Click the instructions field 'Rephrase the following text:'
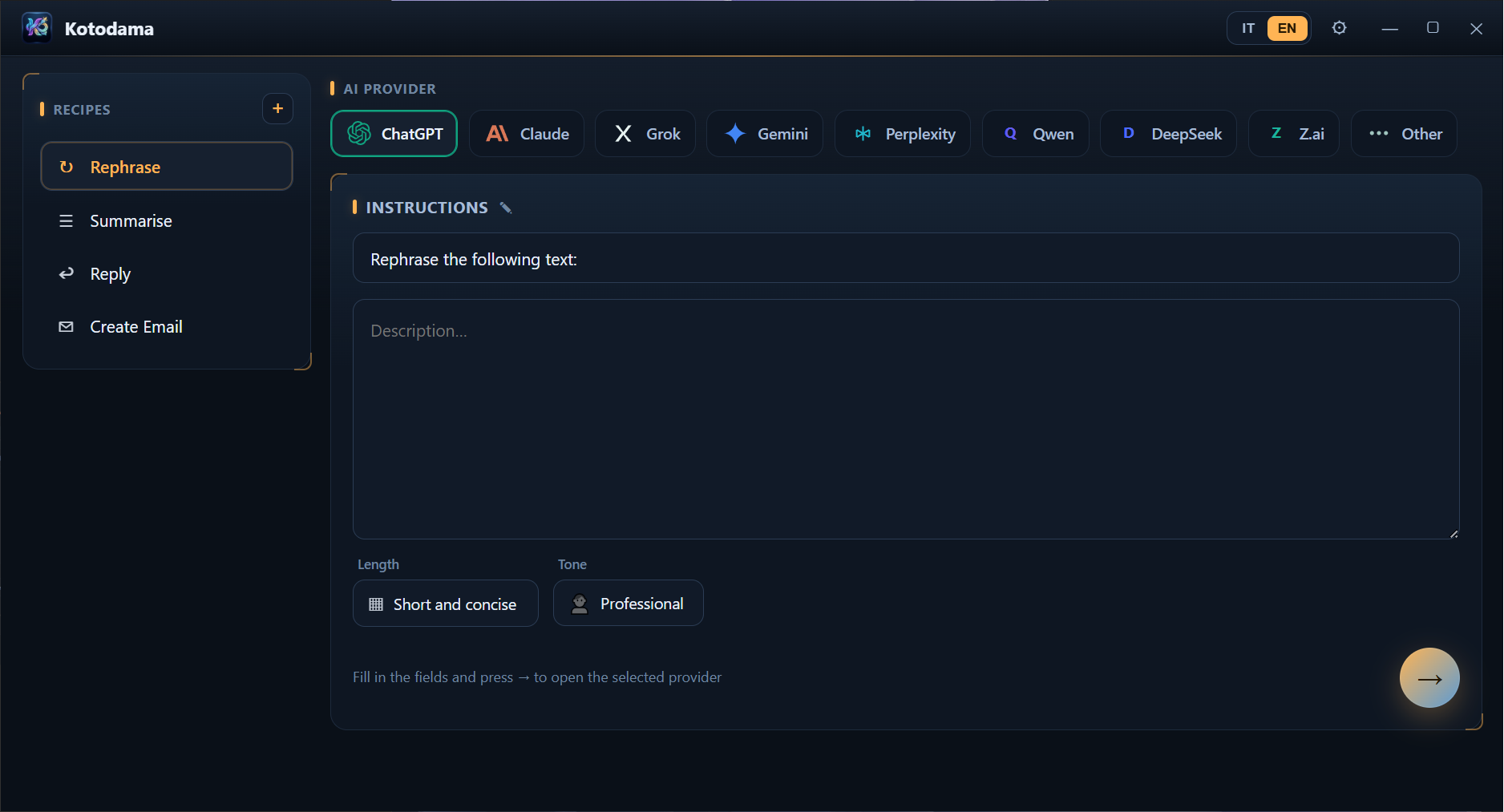The height and width of the screenshot is (812, 1504). 906,258
